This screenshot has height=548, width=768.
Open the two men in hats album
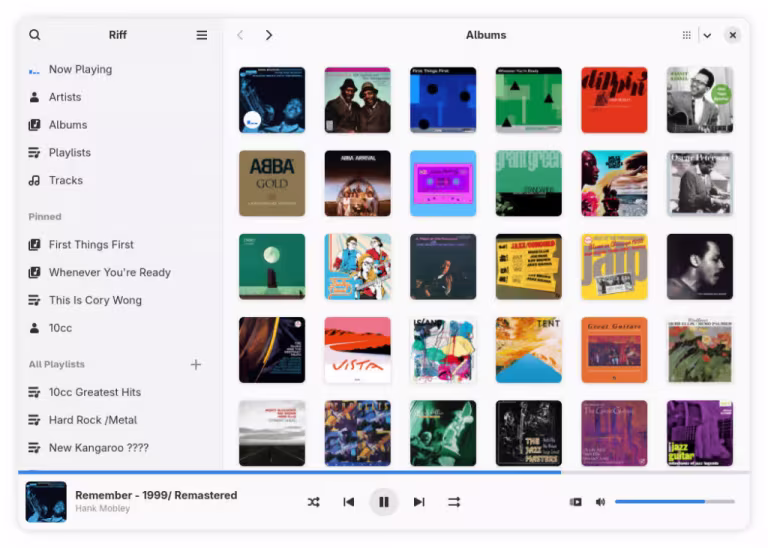(358, 100)
